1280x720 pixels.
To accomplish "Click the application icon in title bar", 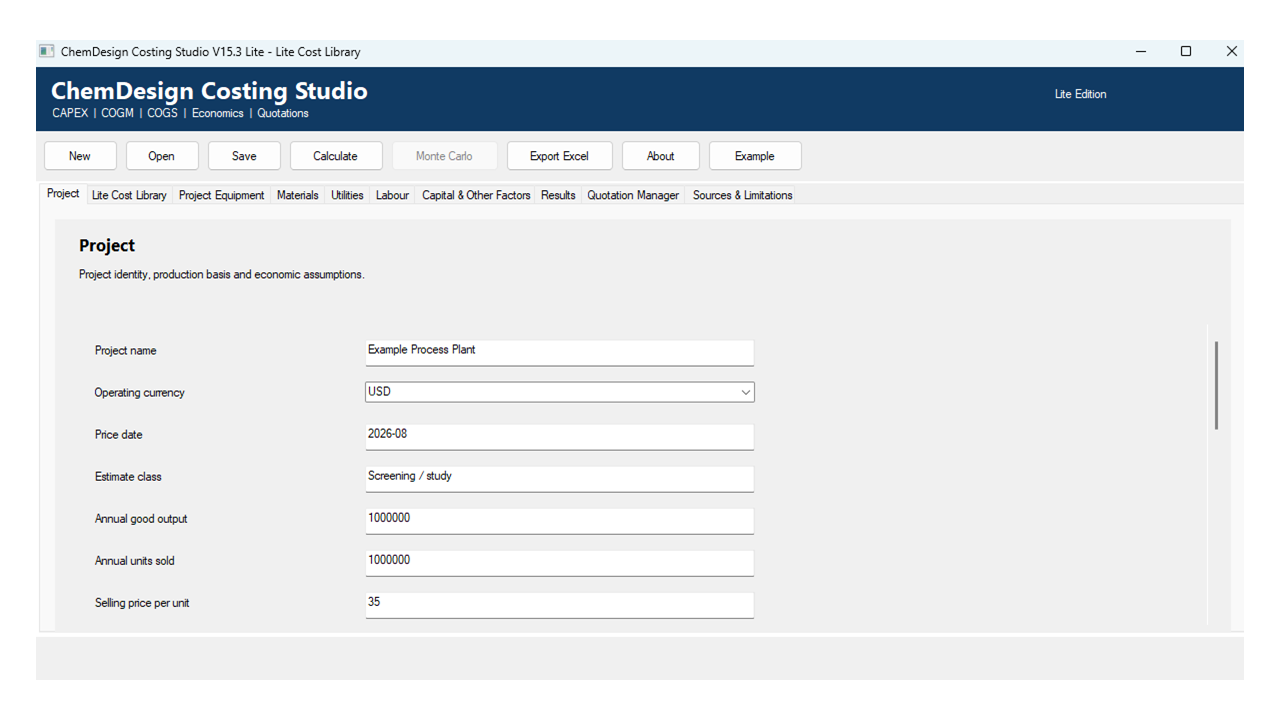I will 47,51.
